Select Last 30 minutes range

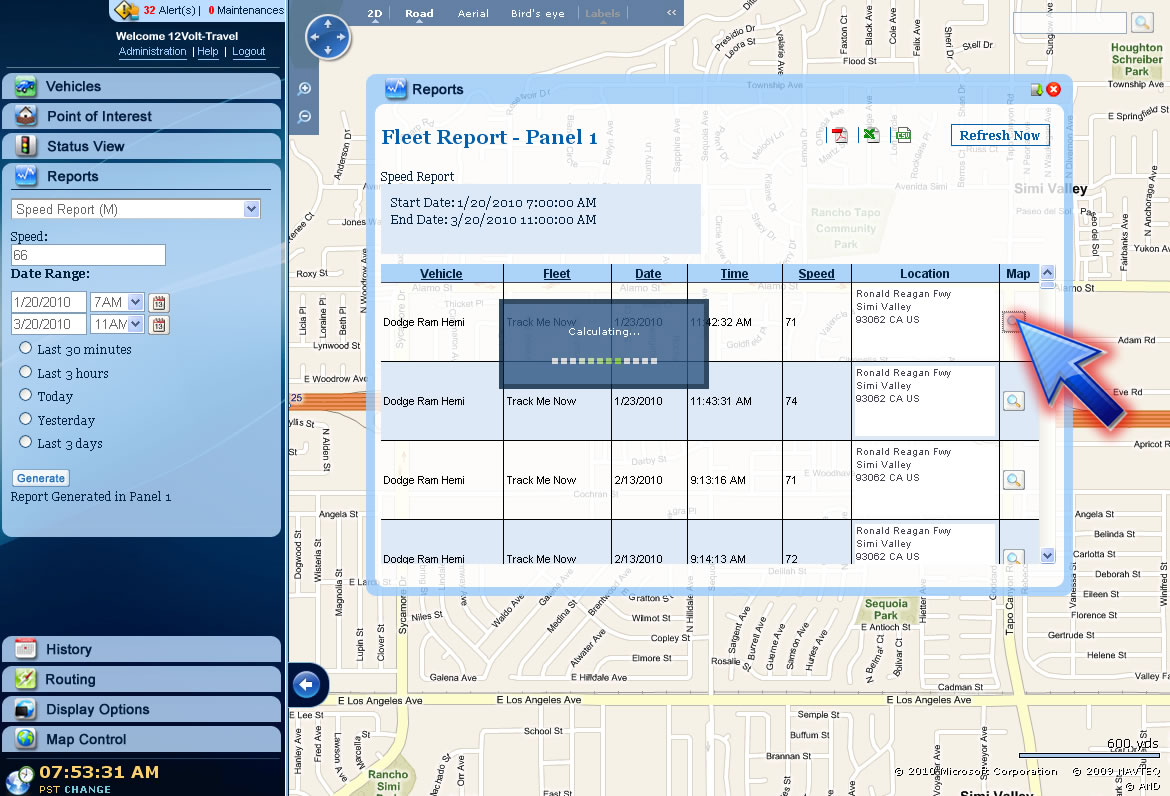[25, 348]
